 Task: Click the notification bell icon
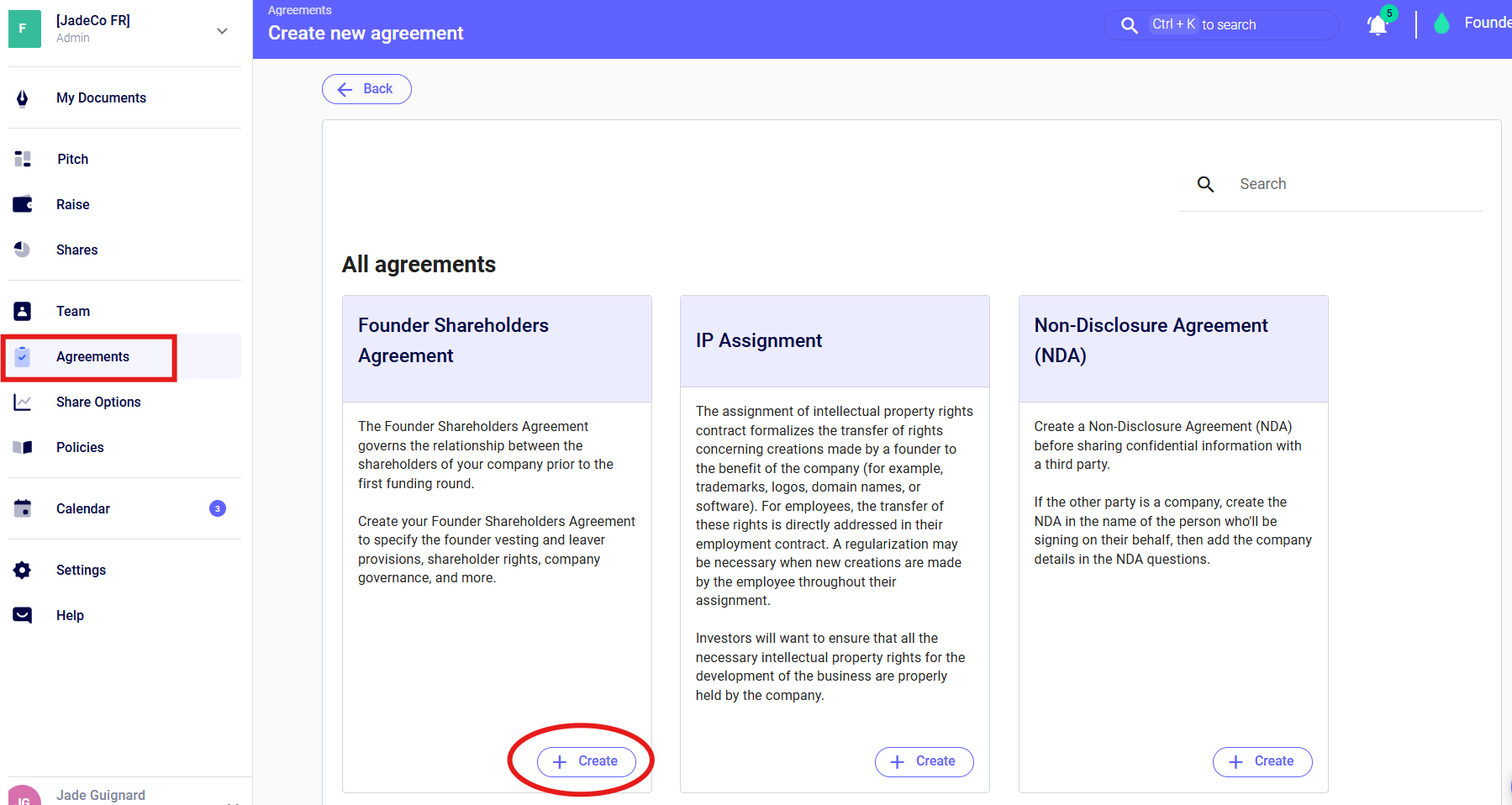(x=1377, y=25)
